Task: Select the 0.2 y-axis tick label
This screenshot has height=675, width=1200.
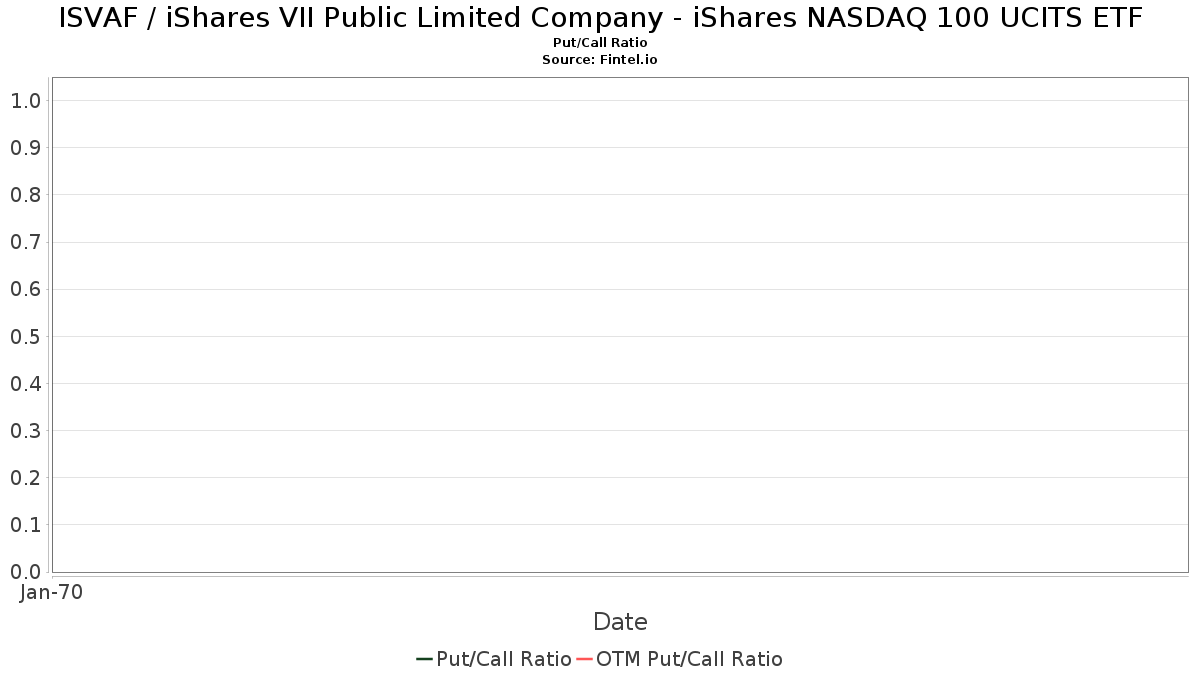Action: 25,478
